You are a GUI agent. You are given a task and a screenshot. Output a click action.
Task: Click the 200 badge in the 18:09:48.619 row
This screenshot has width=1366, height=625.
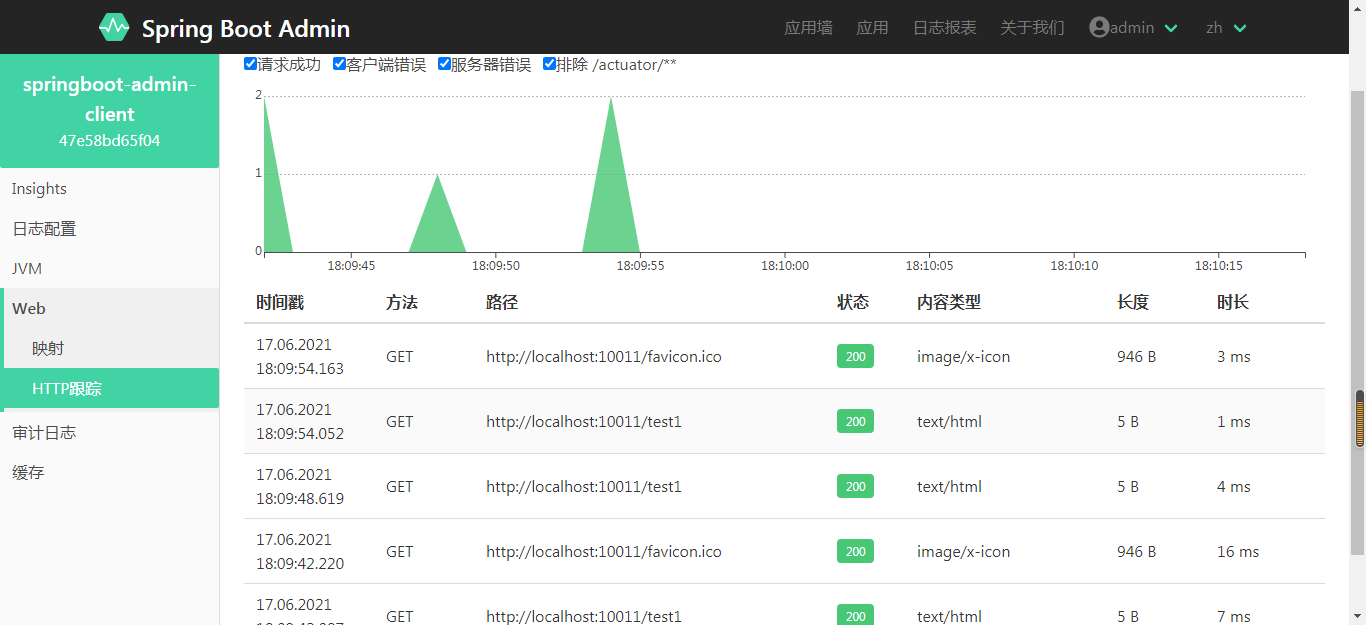click(x=855, y=486)
